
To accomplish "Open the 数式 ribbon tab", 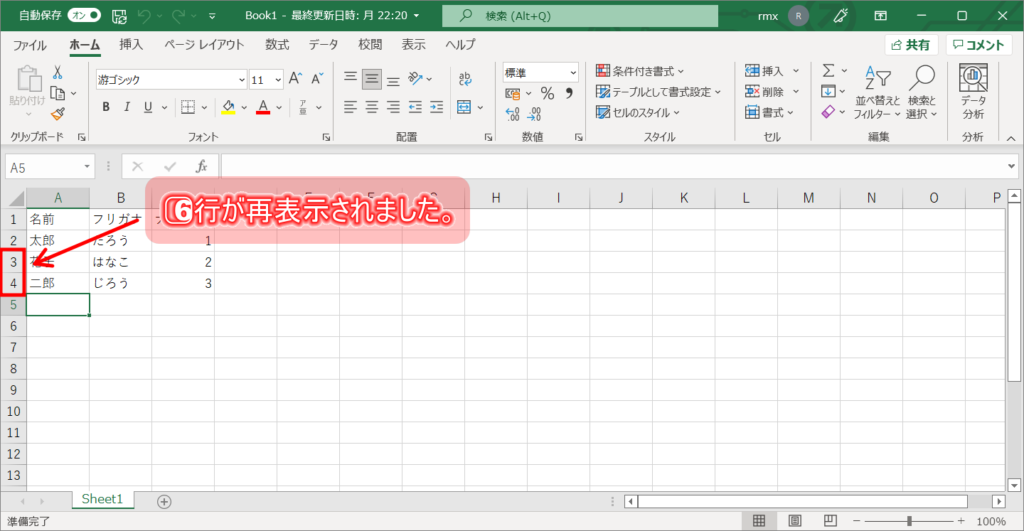I will click(x=277, y=45).
